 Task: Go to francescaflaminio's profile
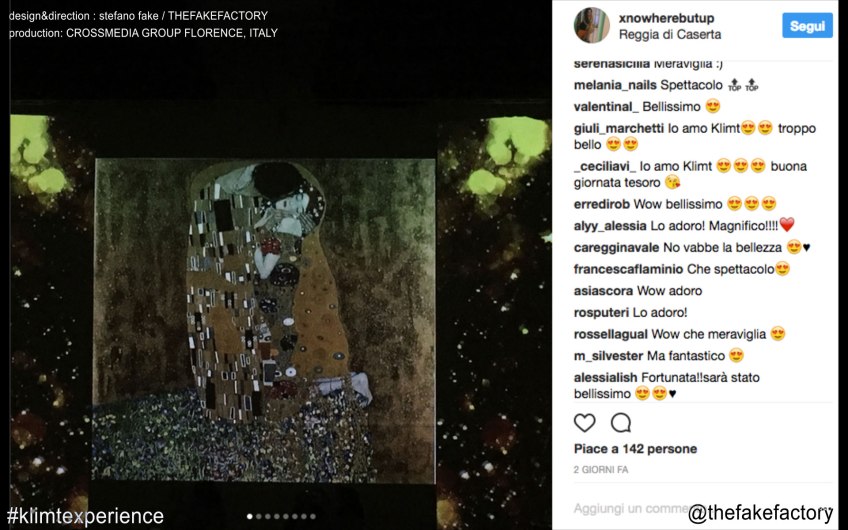pos(628,269)
